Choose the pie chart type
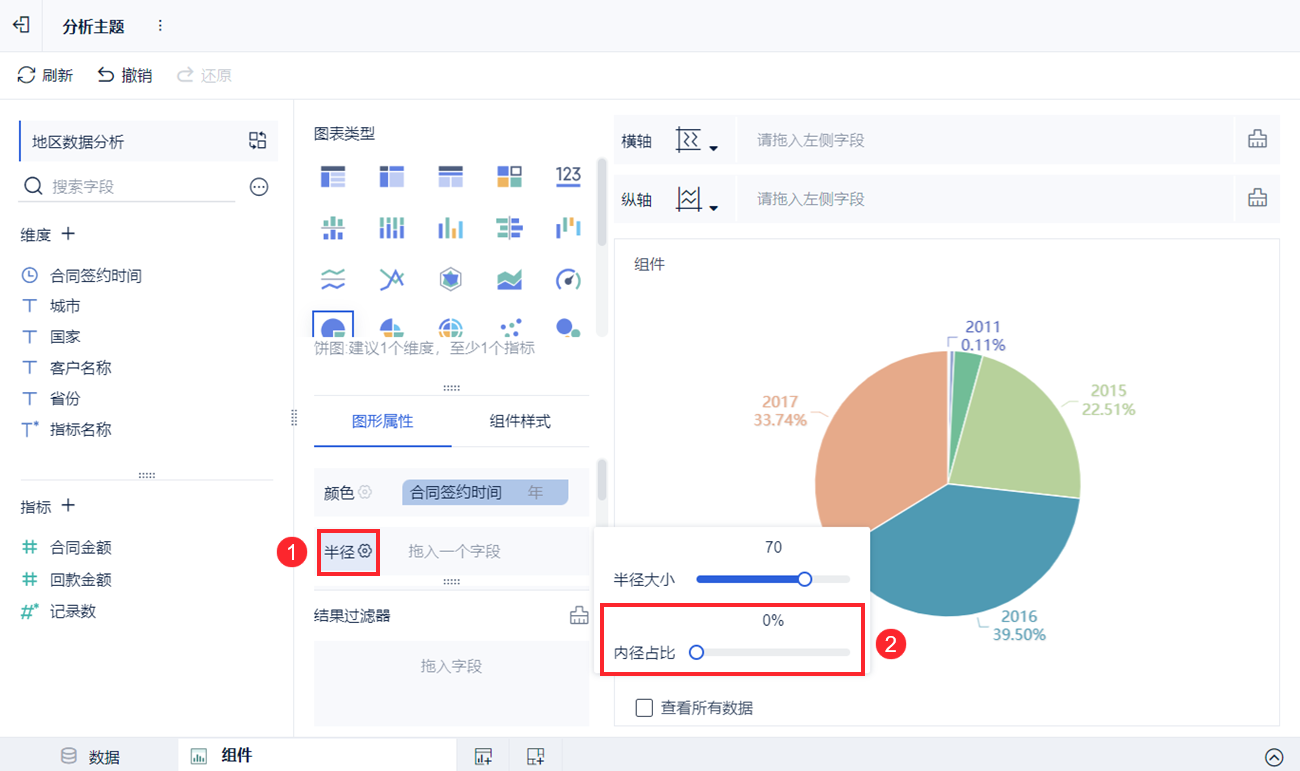The width and height of the screenshot is (1300, 771). click(333, 325)
